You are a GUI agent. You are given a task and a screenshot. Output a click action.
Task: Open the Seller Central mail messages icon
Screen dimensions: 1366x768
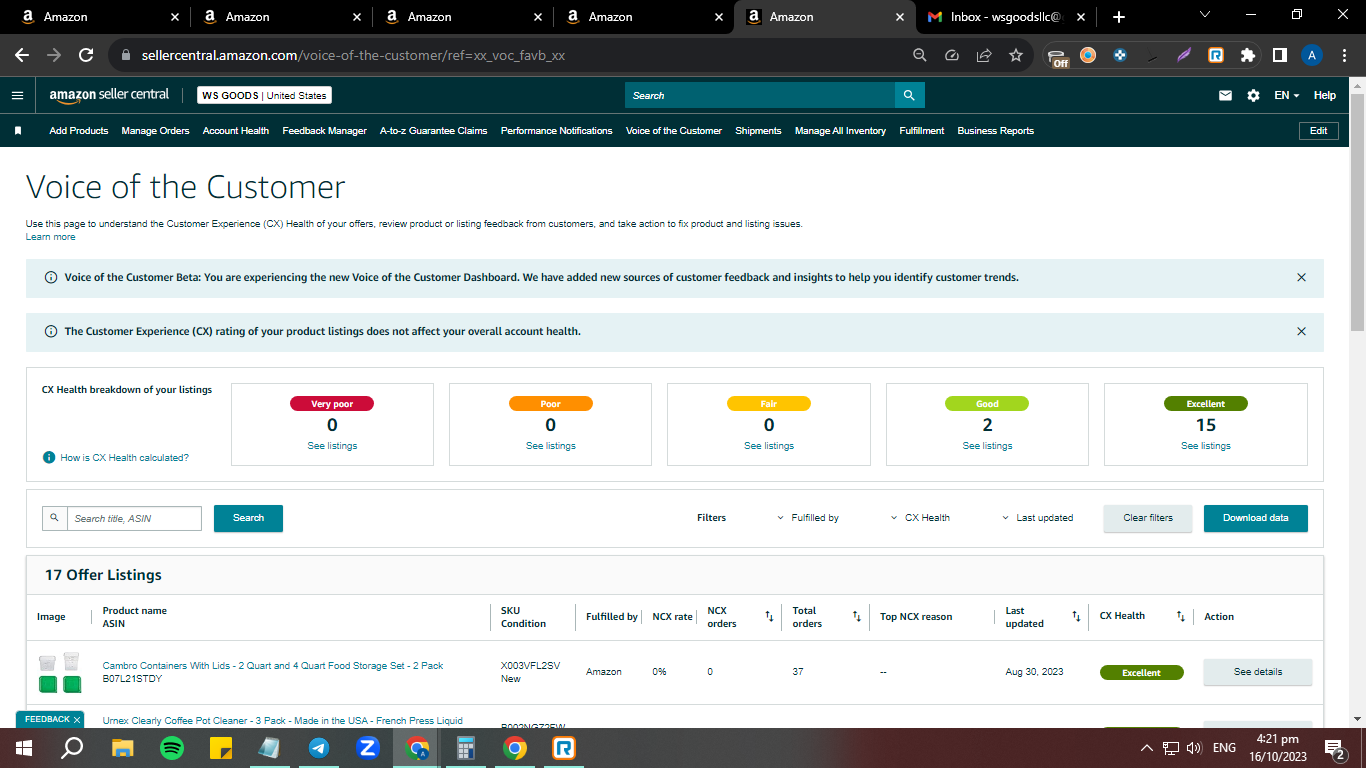click(1225, 96)
